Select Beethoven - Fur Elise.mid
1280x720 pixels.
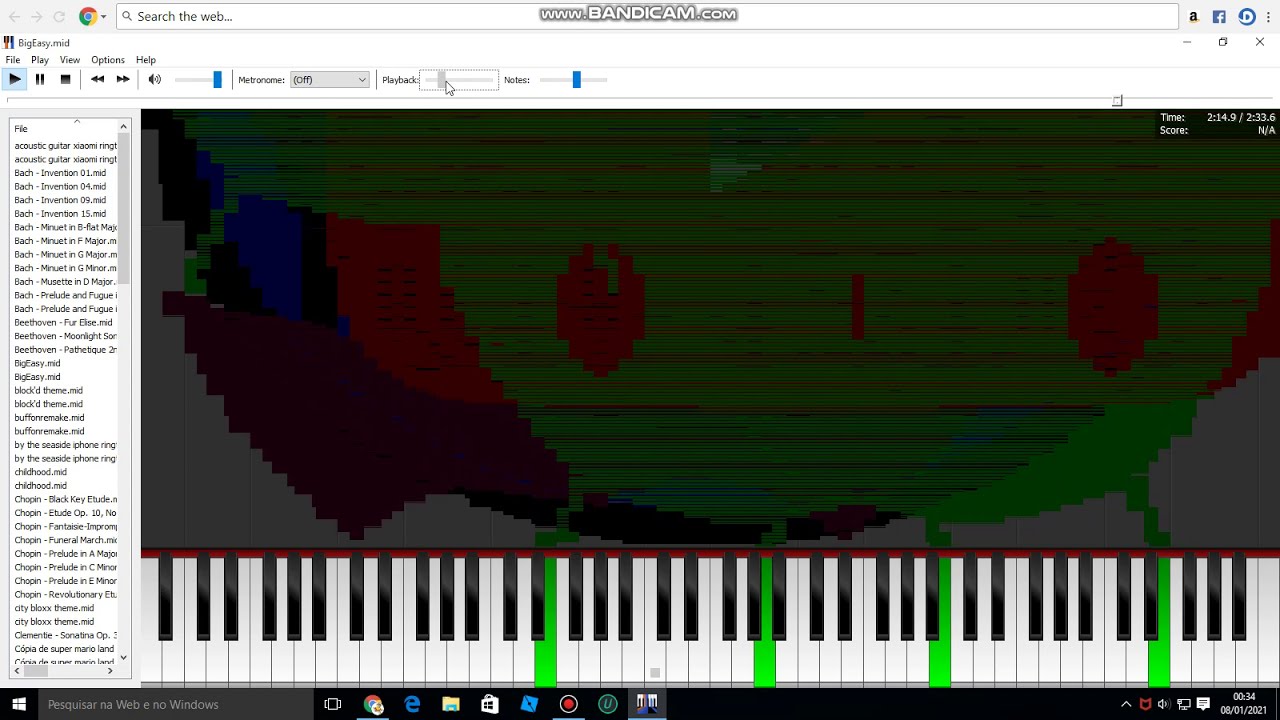pyautogui.click(x=63, y=323)
